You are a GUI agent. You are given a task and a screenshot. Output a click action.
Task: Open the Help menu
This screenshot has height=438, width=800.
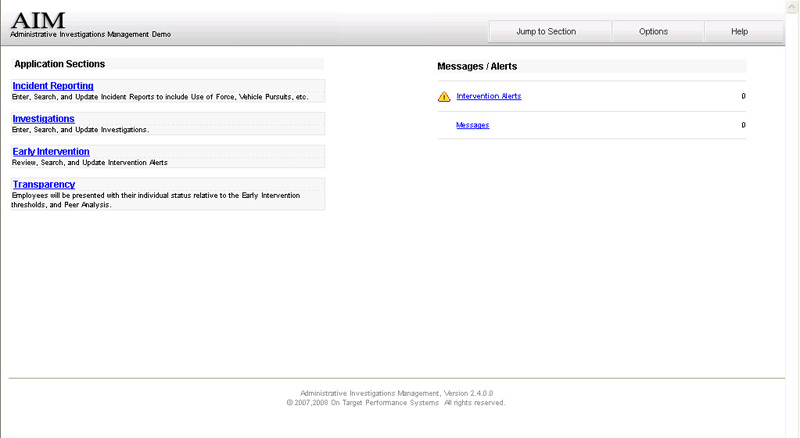[x=739, y=31]
